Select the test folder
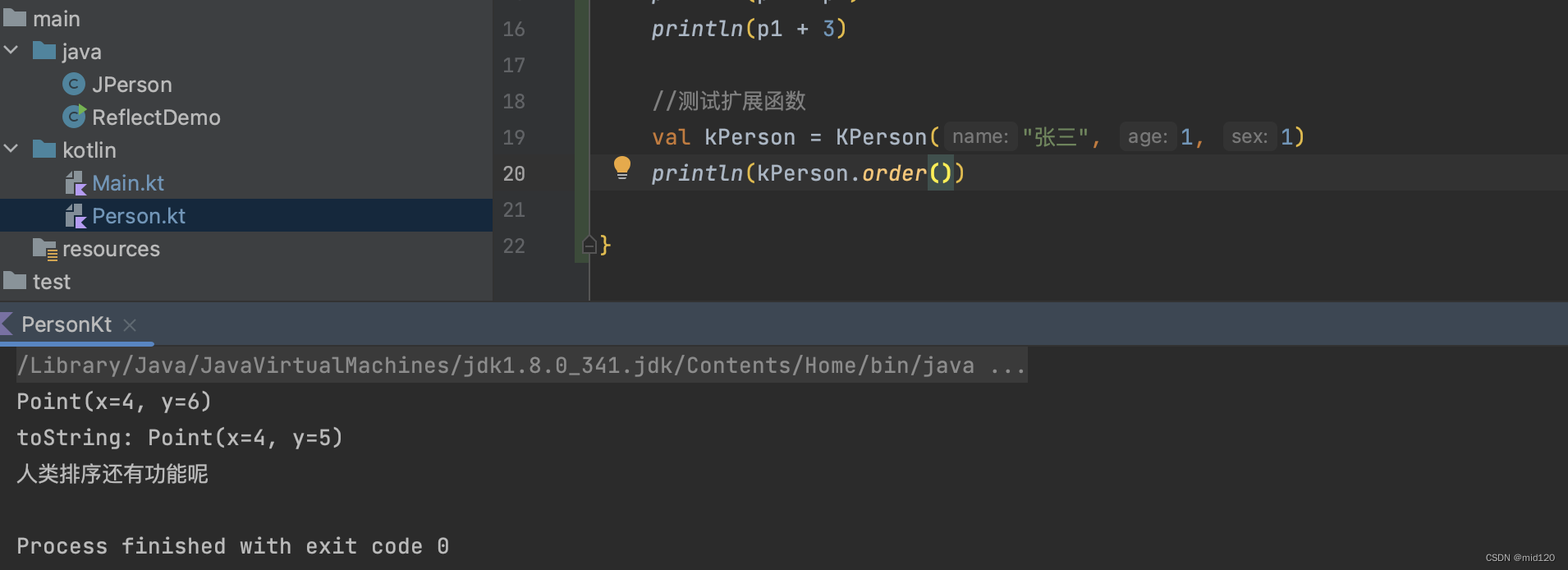The image size is (1568, 570). (x=51, y=282)
